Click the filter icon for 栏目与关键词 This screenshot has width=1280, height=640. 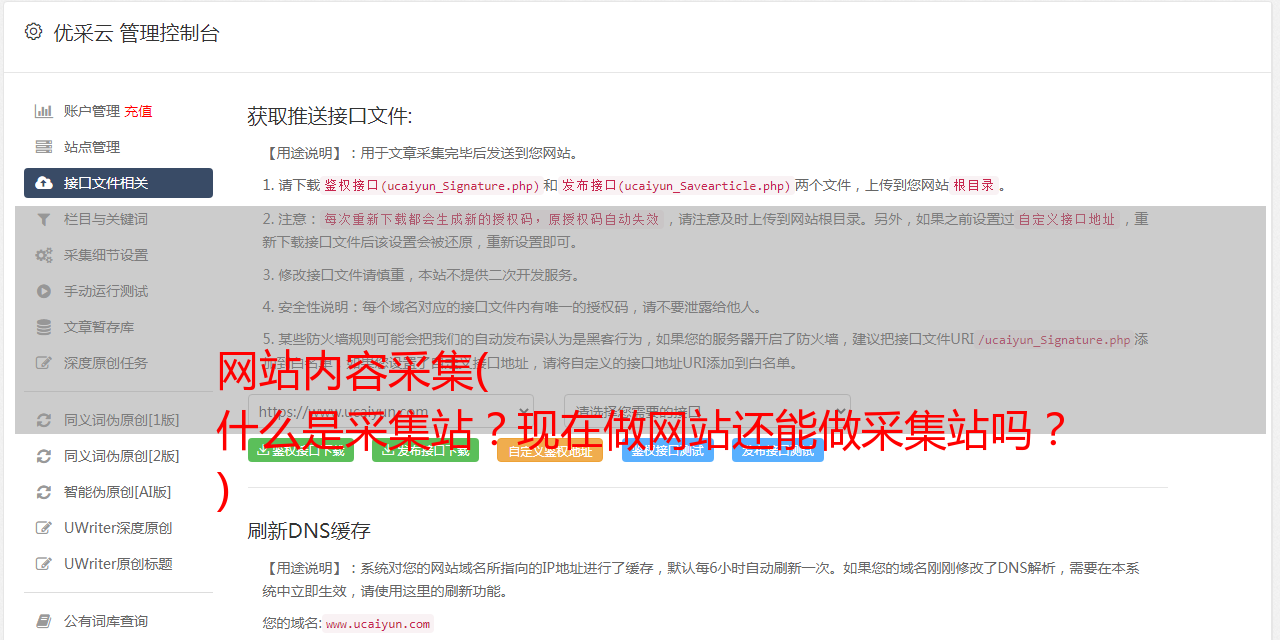[x=44, y=219]
